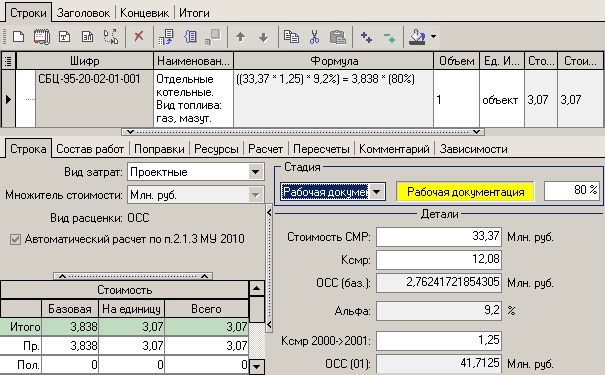The width and height of the screenshot is (605, 375).
Task: Click scroll down arrow of Стоимость table
Action: coord(257,366)
